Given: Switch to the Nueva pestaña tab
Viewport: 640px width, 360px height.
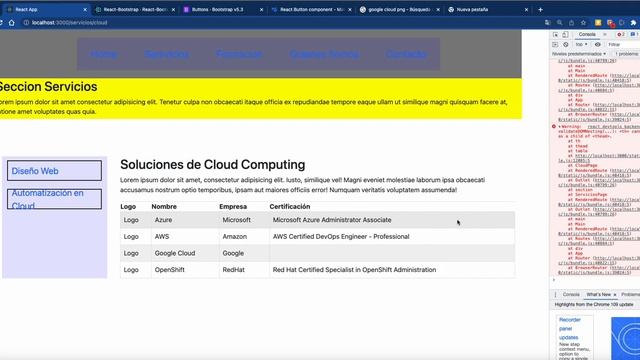Looking at the screenshot, I should (487, 9).
